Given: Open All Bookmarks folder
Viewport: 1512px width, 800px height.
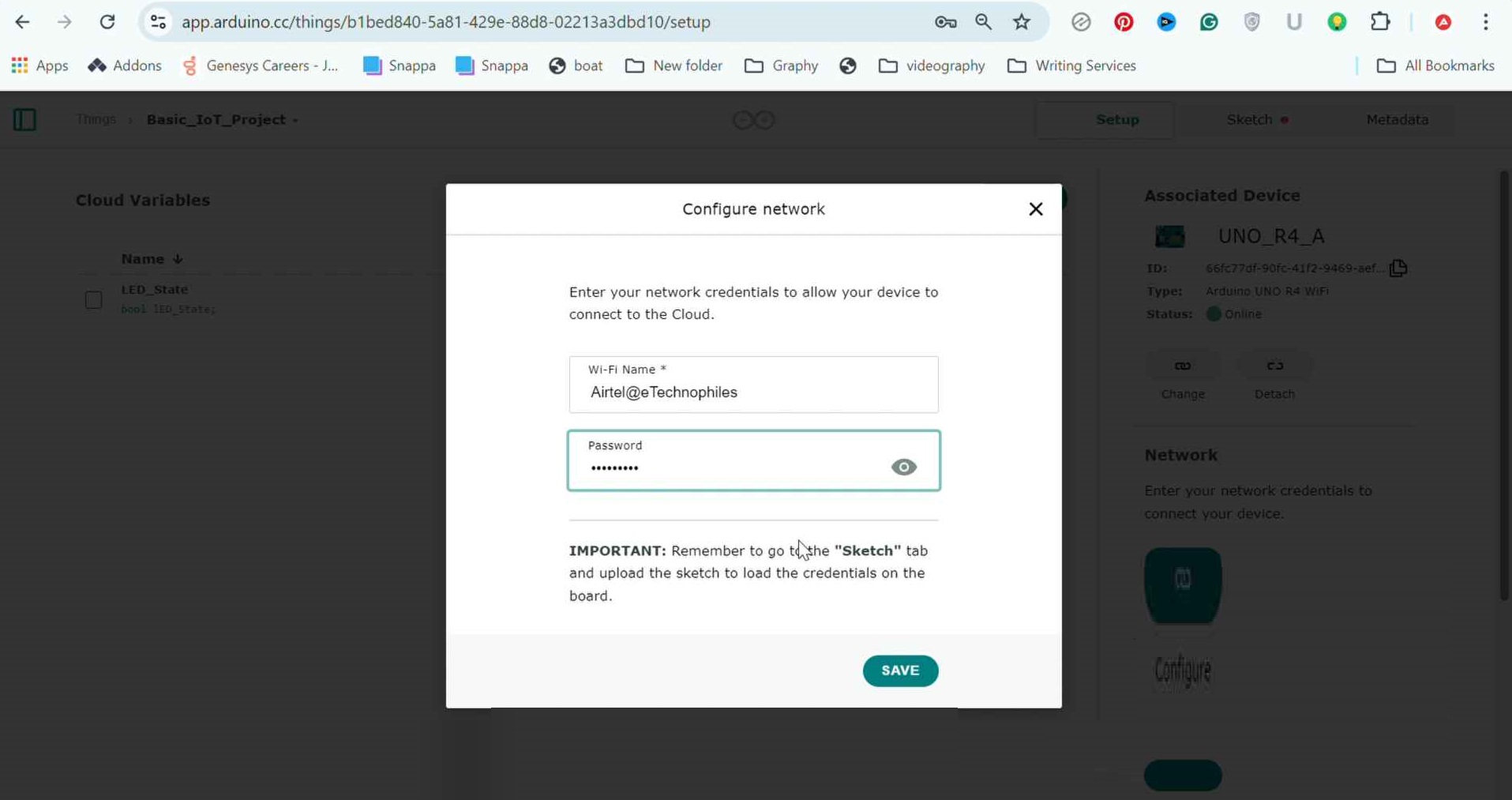Looking at the screenshot, I should [1435, 66].
